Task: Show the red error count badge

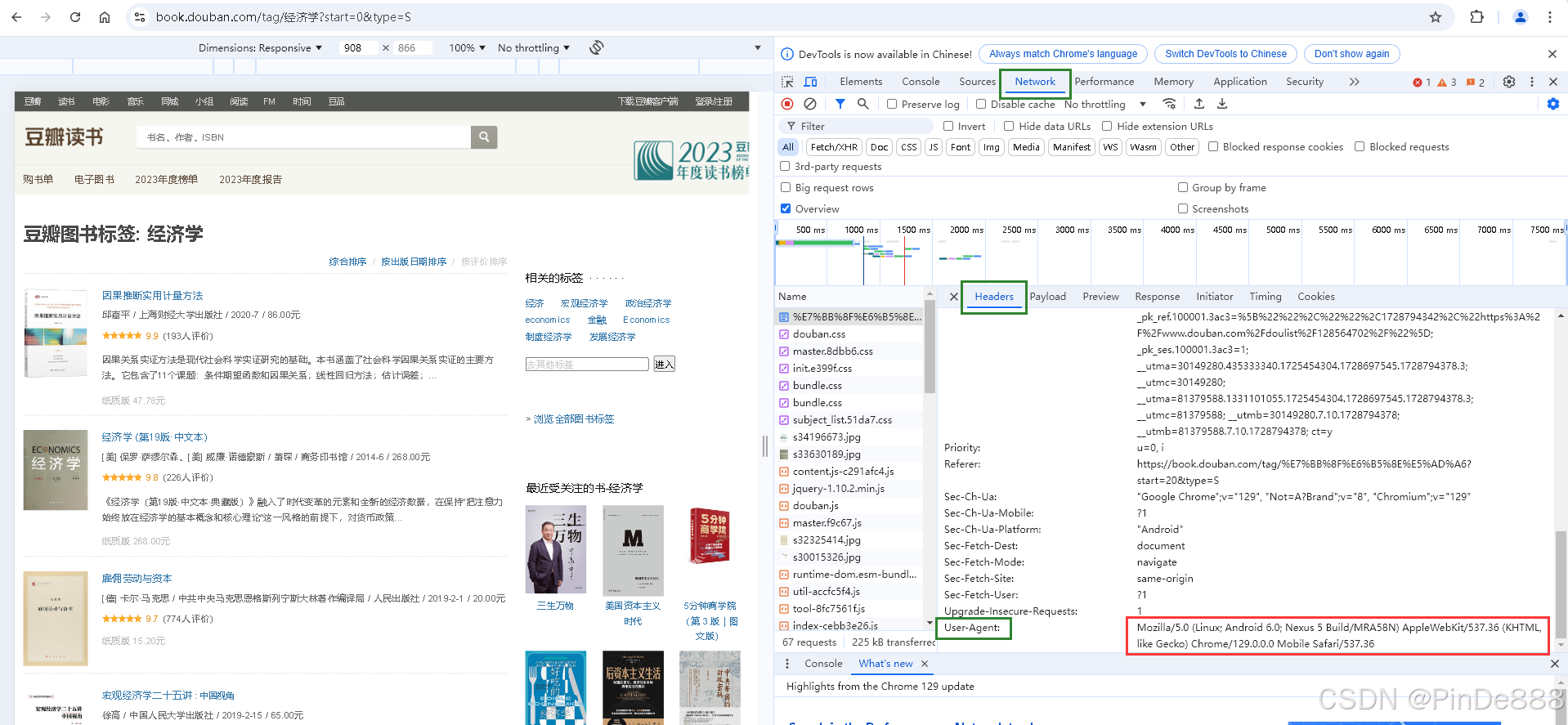Action: pyautogui.click(x=1422, y=82)
